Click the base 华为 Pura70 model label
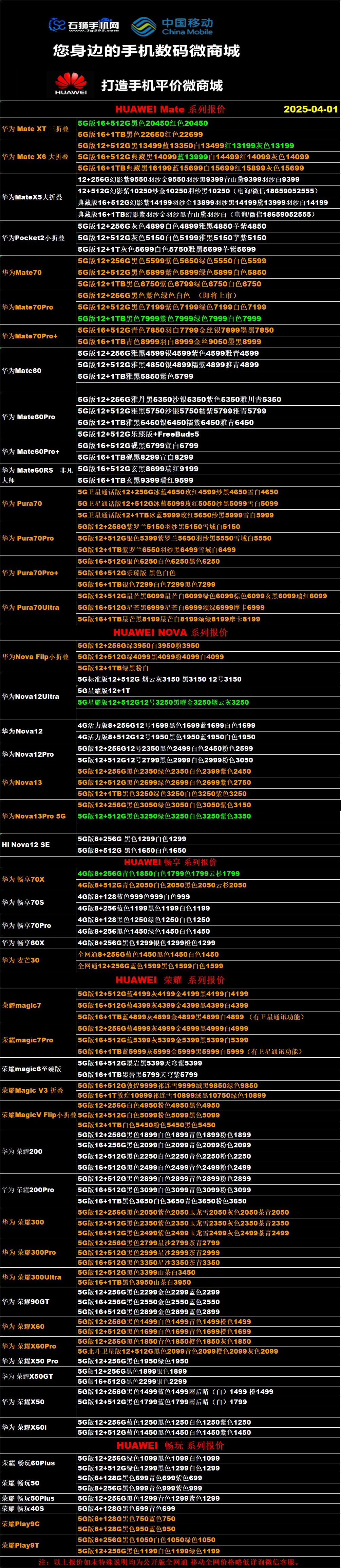The image size is (341, 1568). [22, 504]
